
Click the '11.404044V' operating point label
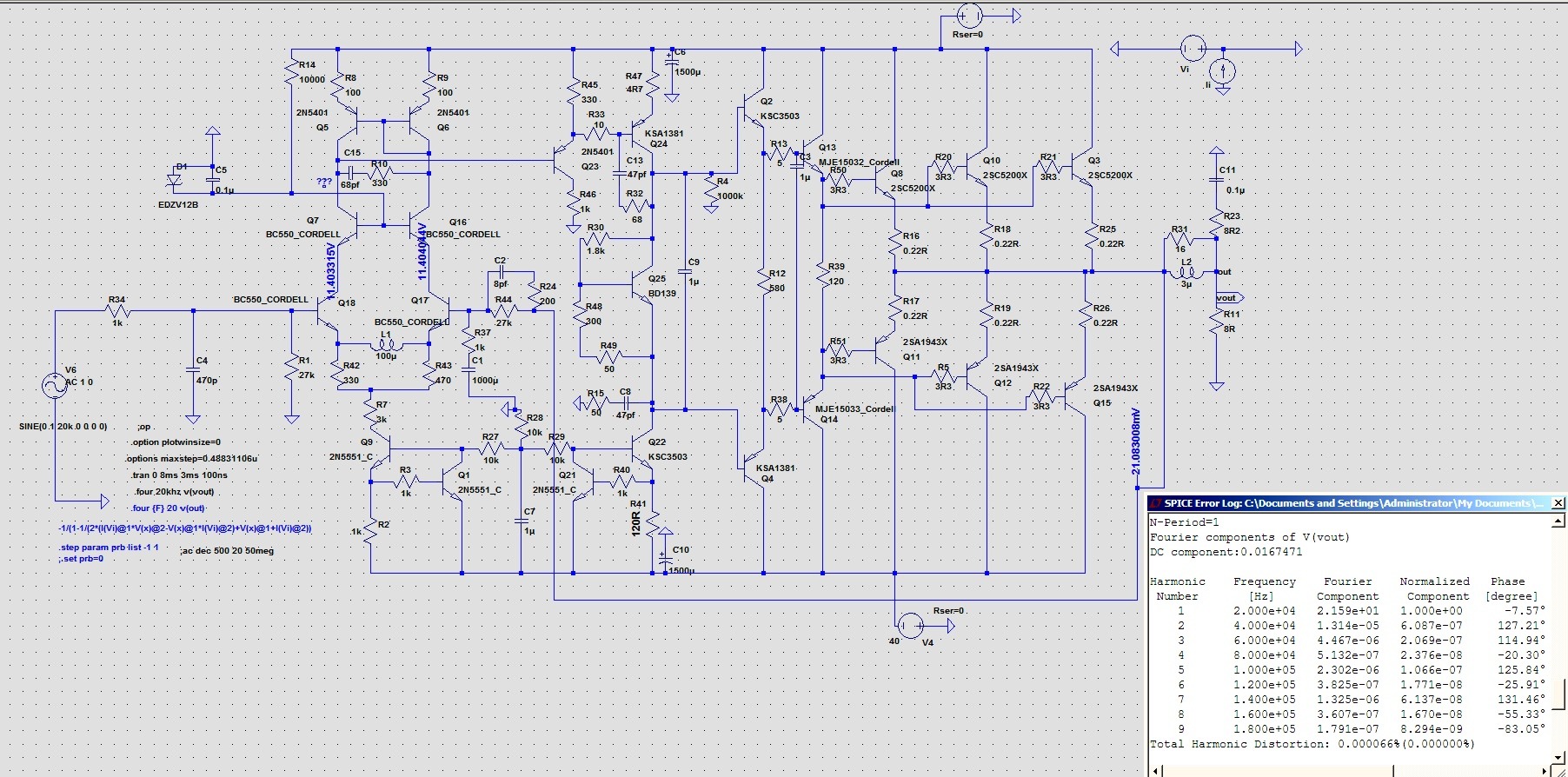[x=422, y=251]
